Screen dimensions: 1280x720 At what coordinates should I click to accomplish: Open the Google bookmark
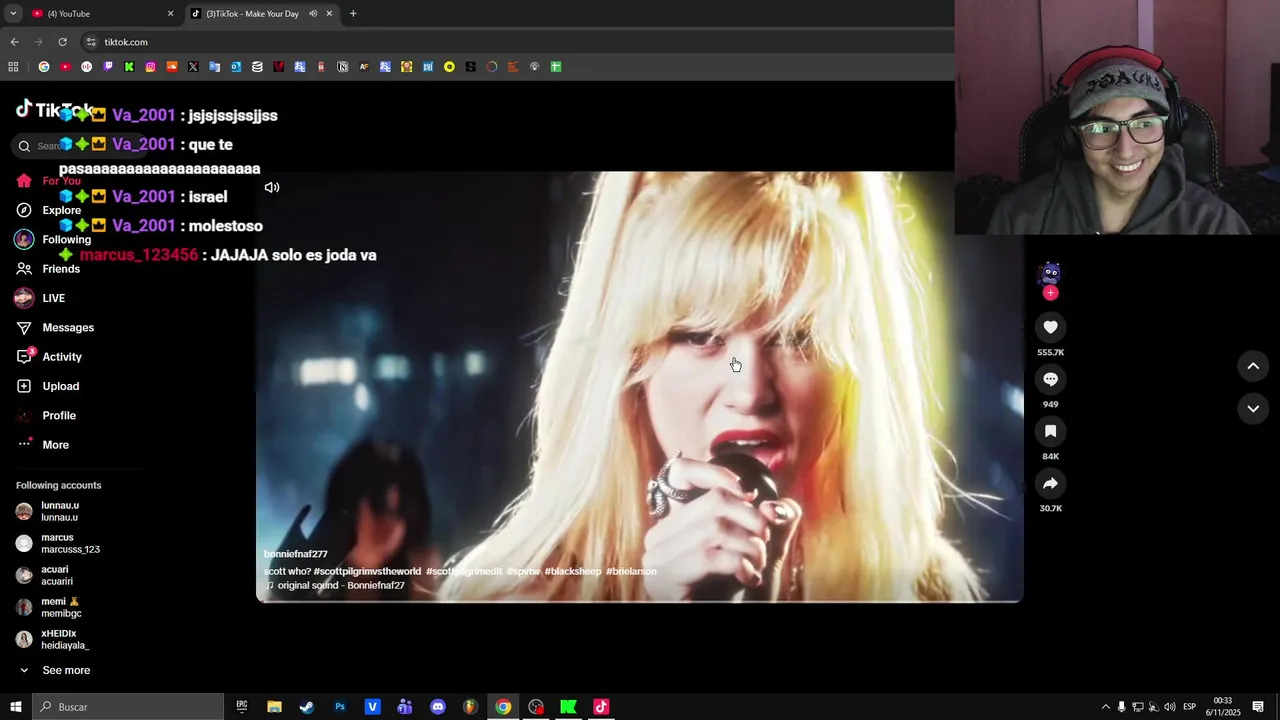tap(44, 67)
